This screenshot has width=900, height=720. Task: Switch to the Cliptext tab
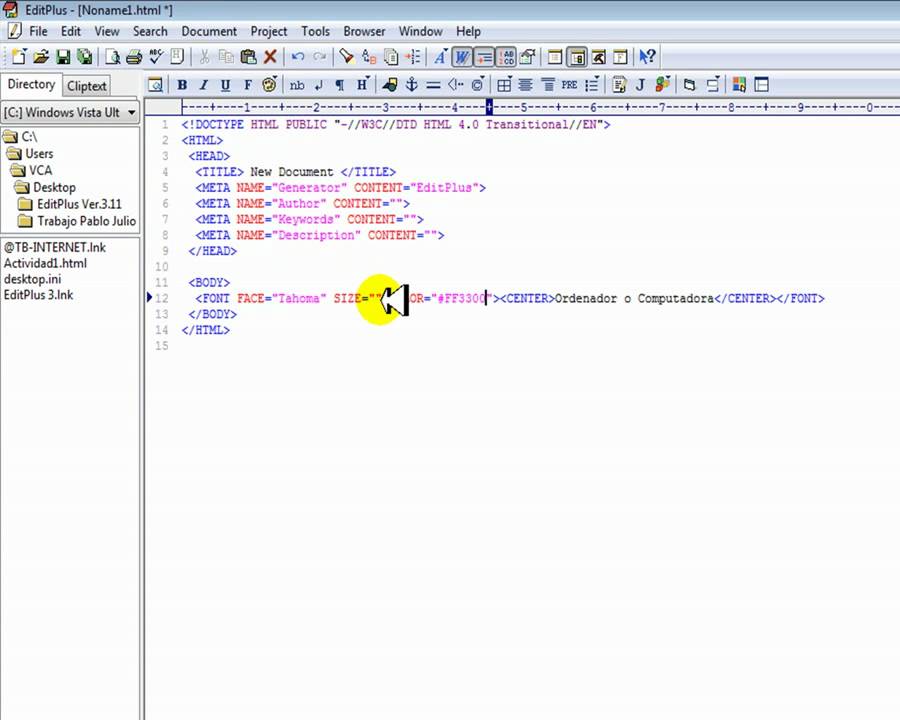pos(87,86)
